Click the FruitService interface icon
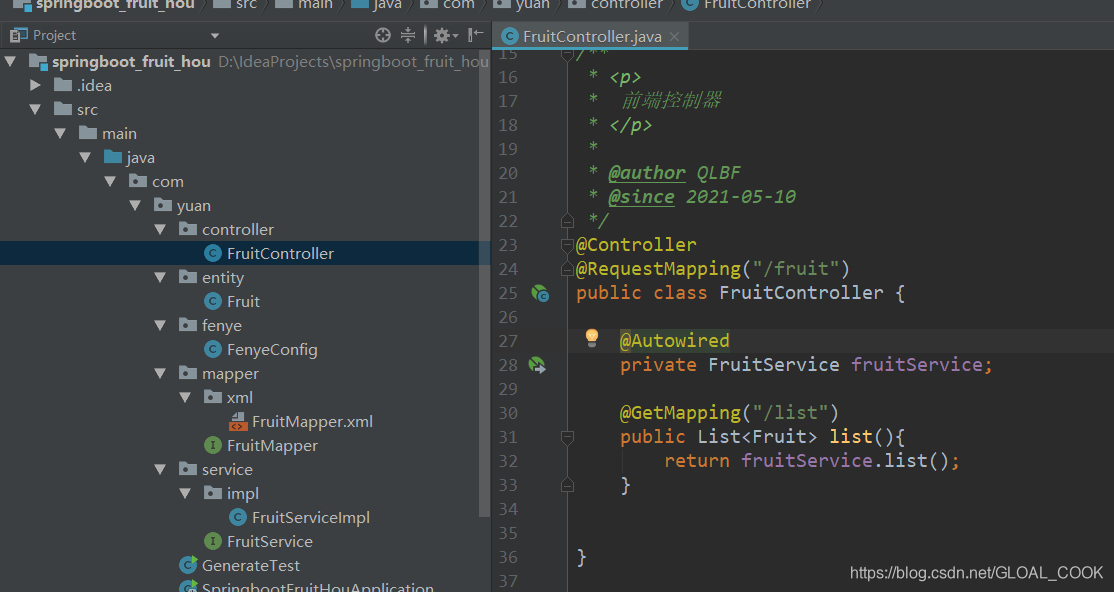Viewport: 1114px width, 592px height. 212,542
